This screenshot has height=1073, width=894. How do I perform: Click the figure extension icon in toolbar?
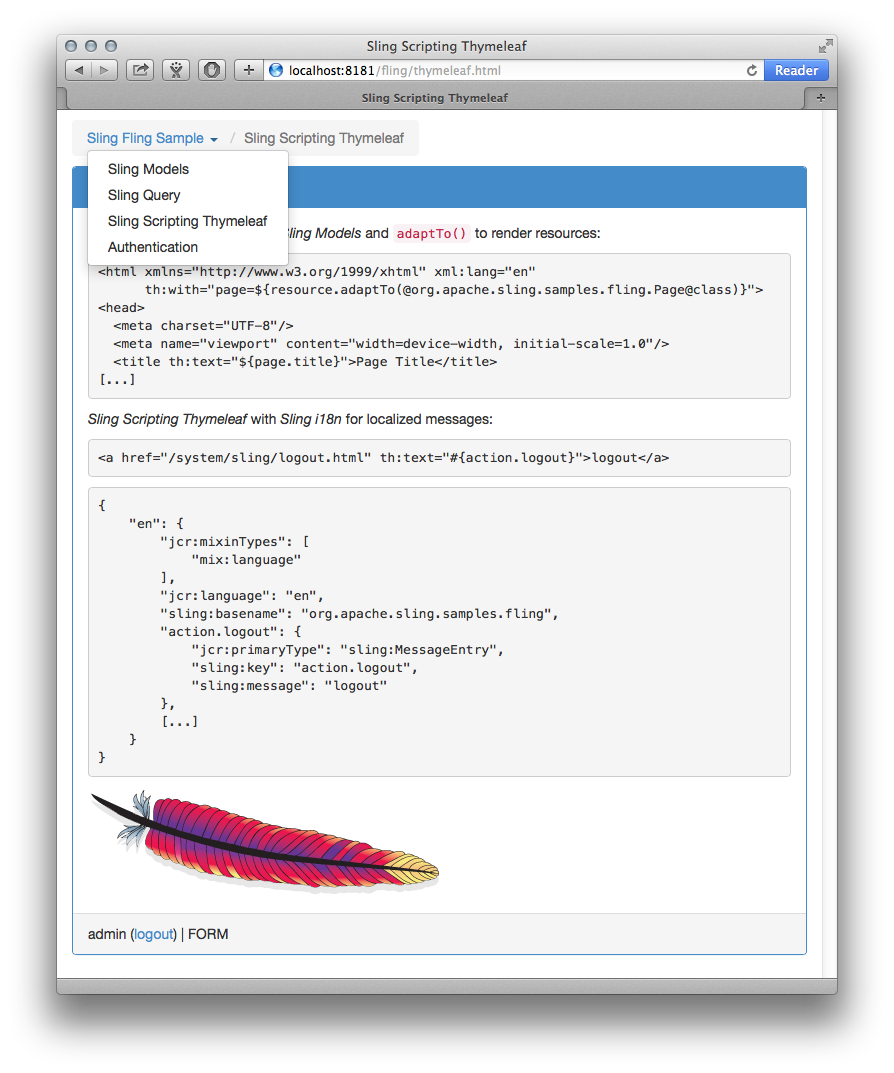176,70
